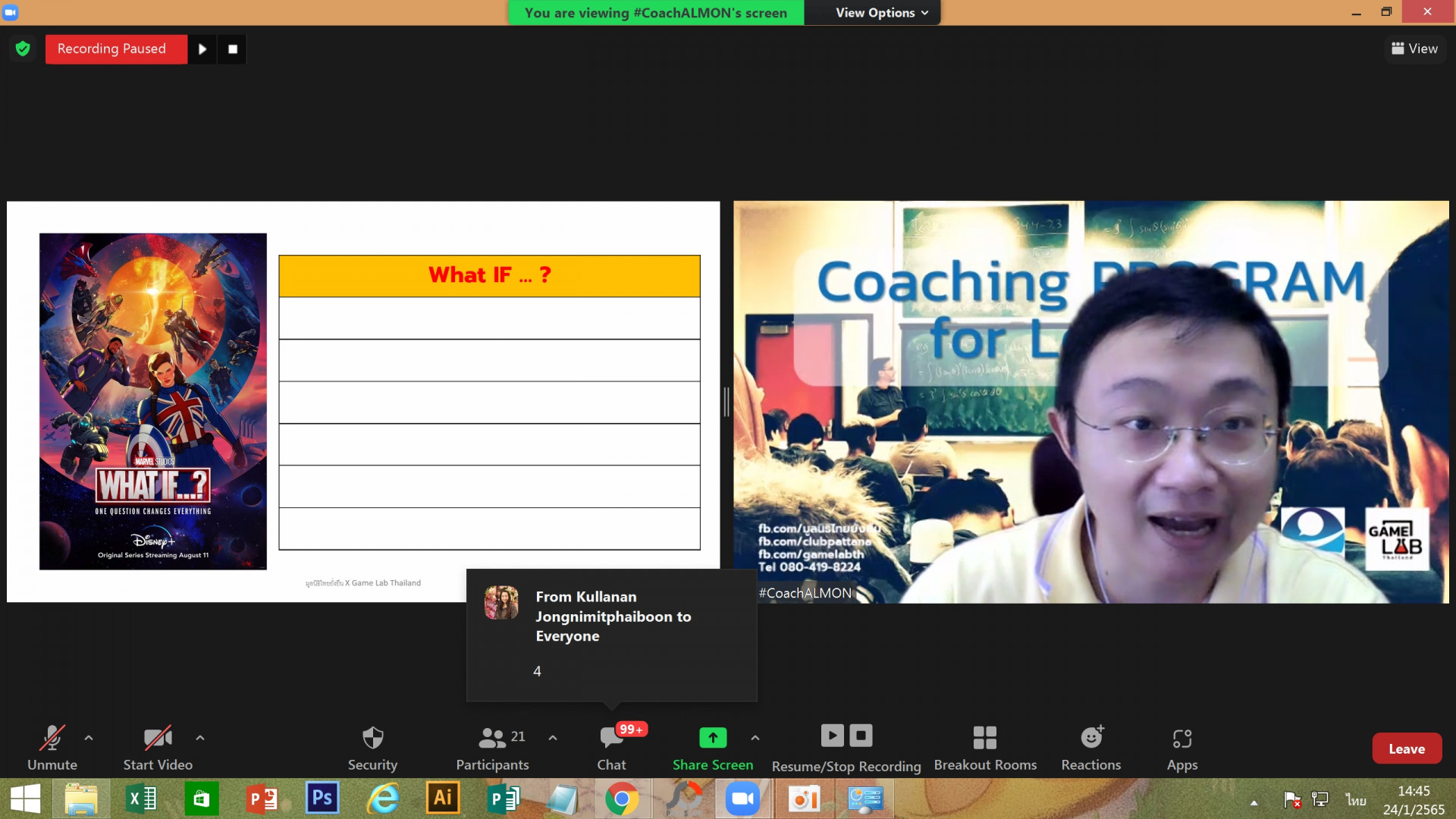Open the Chat panel
The width and height of the screenshot is (1456, 819).
(x=611, y=748)
